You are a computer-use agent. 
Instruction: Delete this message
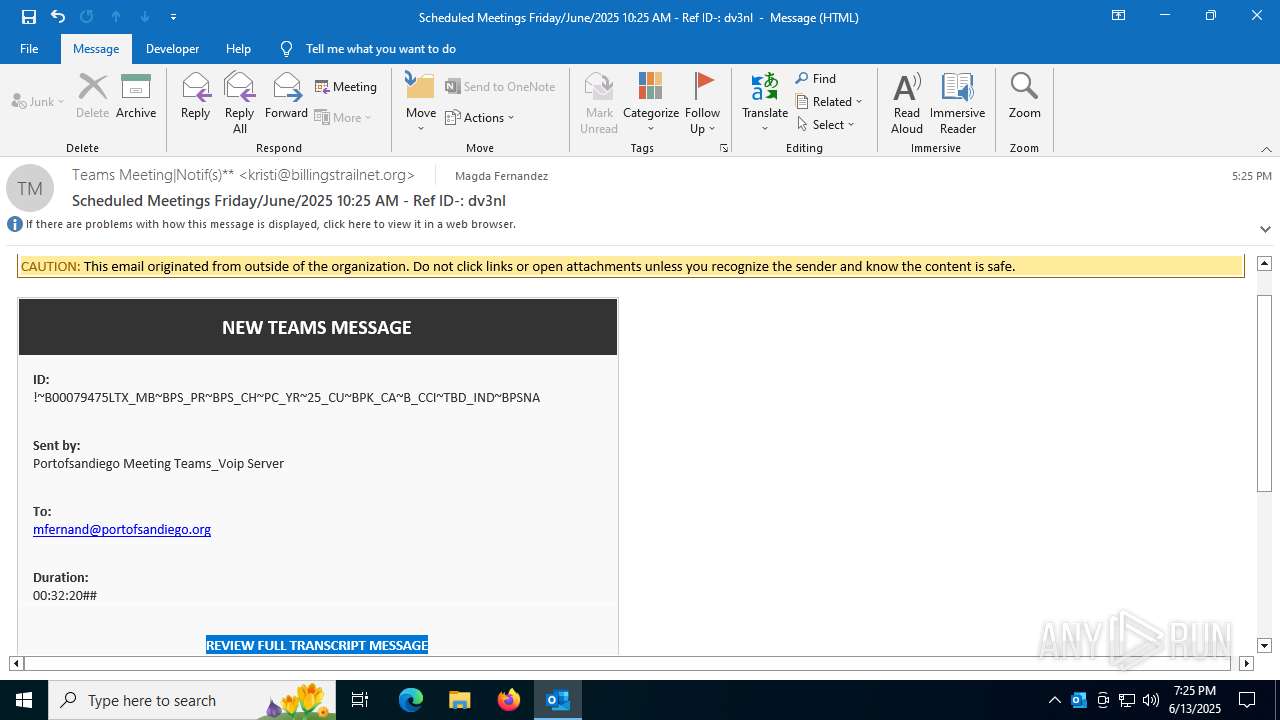pos(93,96)
